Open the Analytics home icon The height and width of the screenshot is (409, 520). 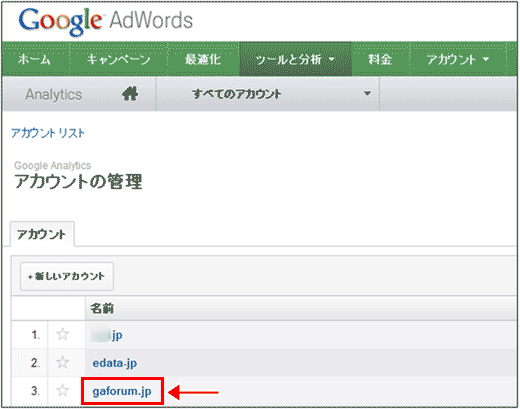coord(130,94)
